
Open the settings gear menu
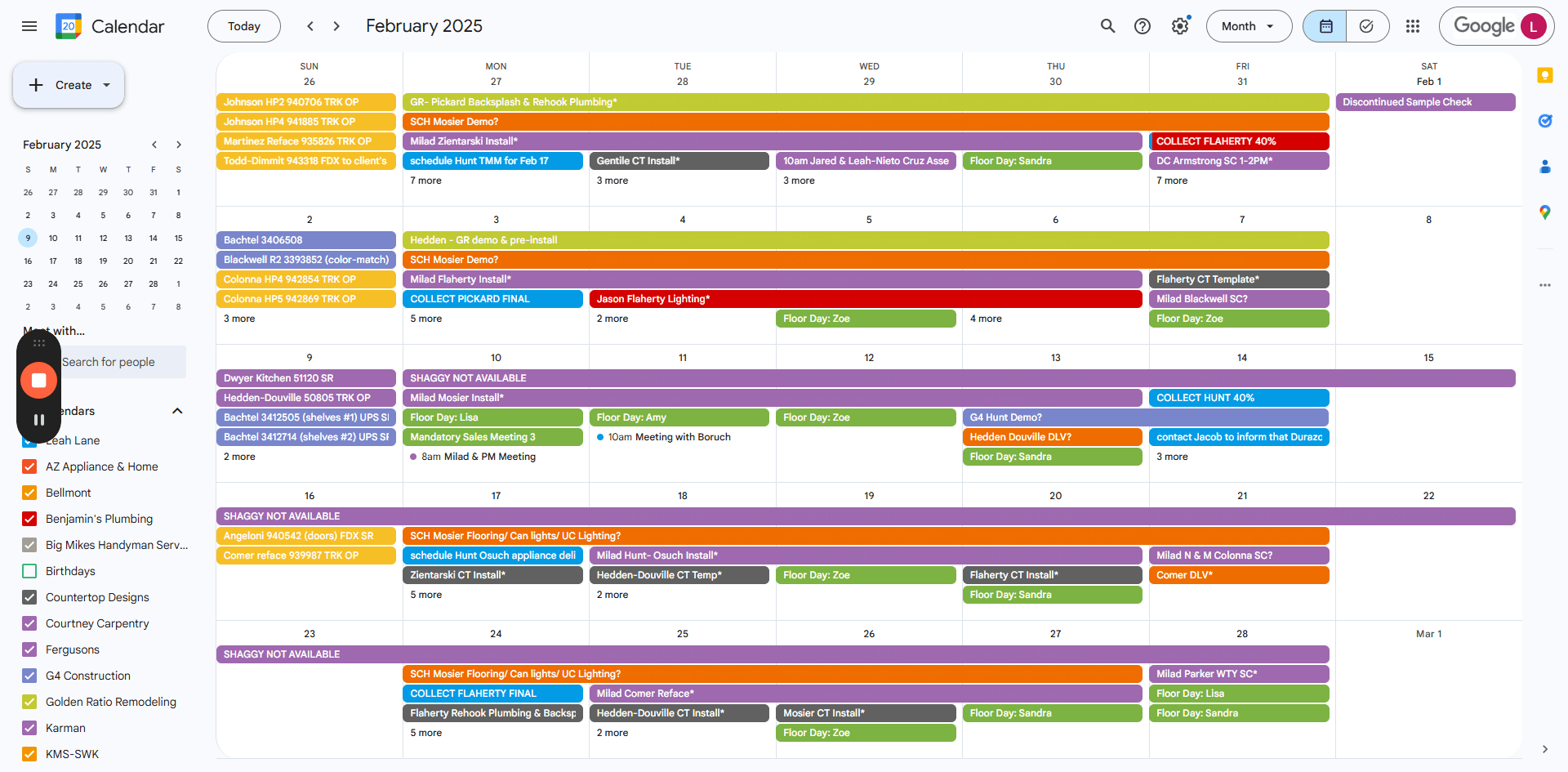coord(1180,26)
